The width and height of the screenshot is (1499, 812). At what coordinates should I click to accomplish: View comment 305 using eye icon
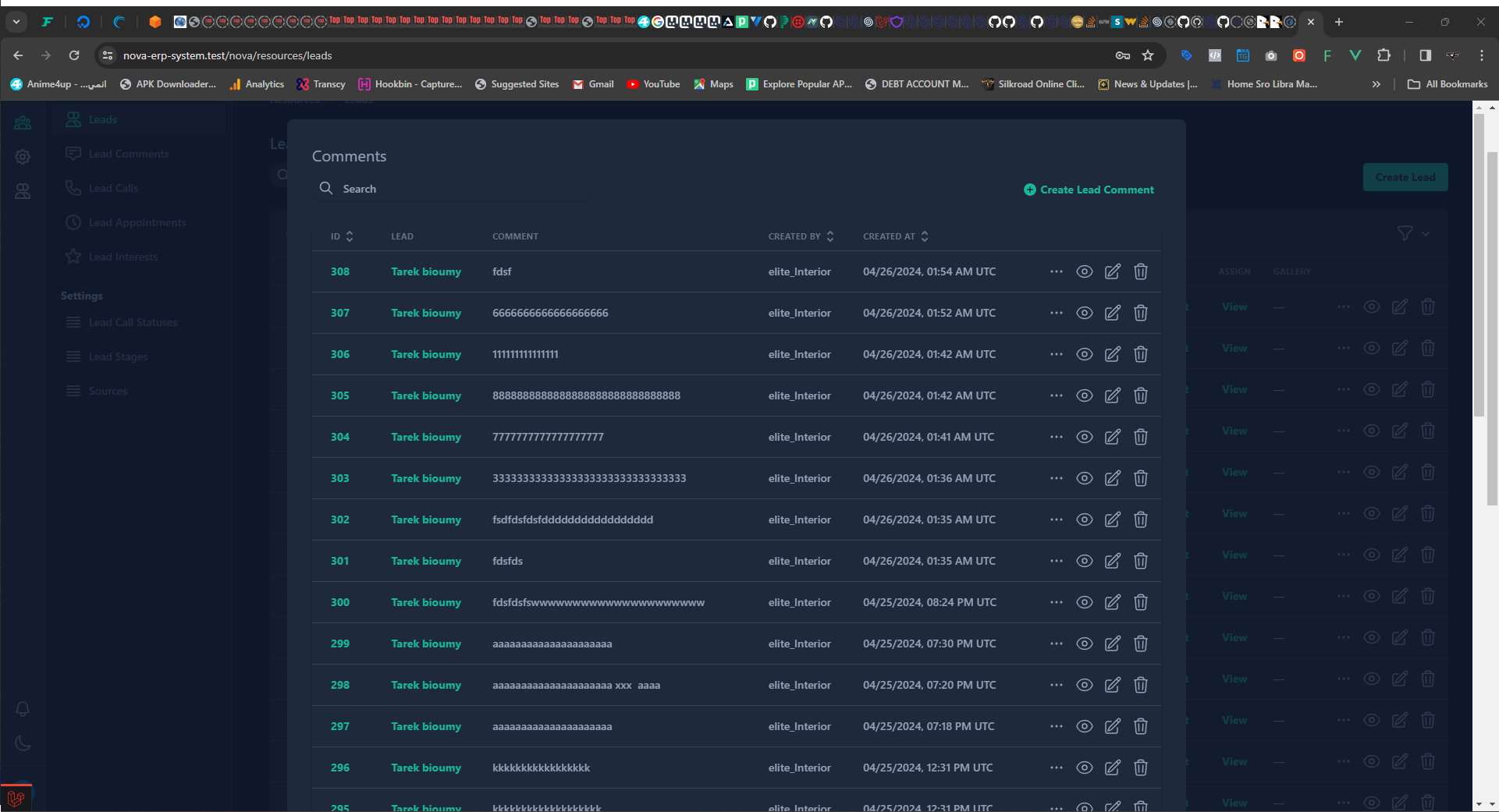[1084, 395]
